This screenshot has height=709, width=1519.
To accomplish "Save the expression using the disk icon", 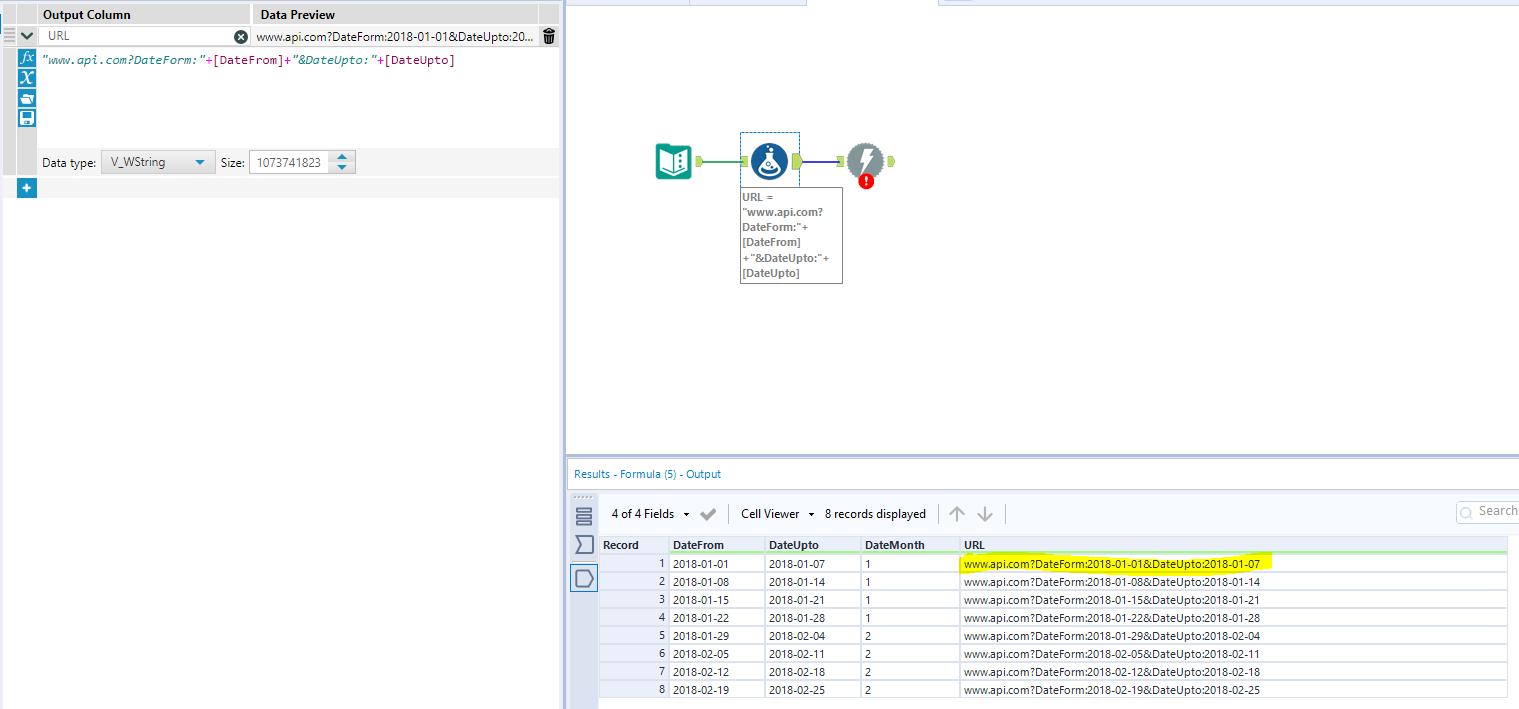I will pos(27,117).
